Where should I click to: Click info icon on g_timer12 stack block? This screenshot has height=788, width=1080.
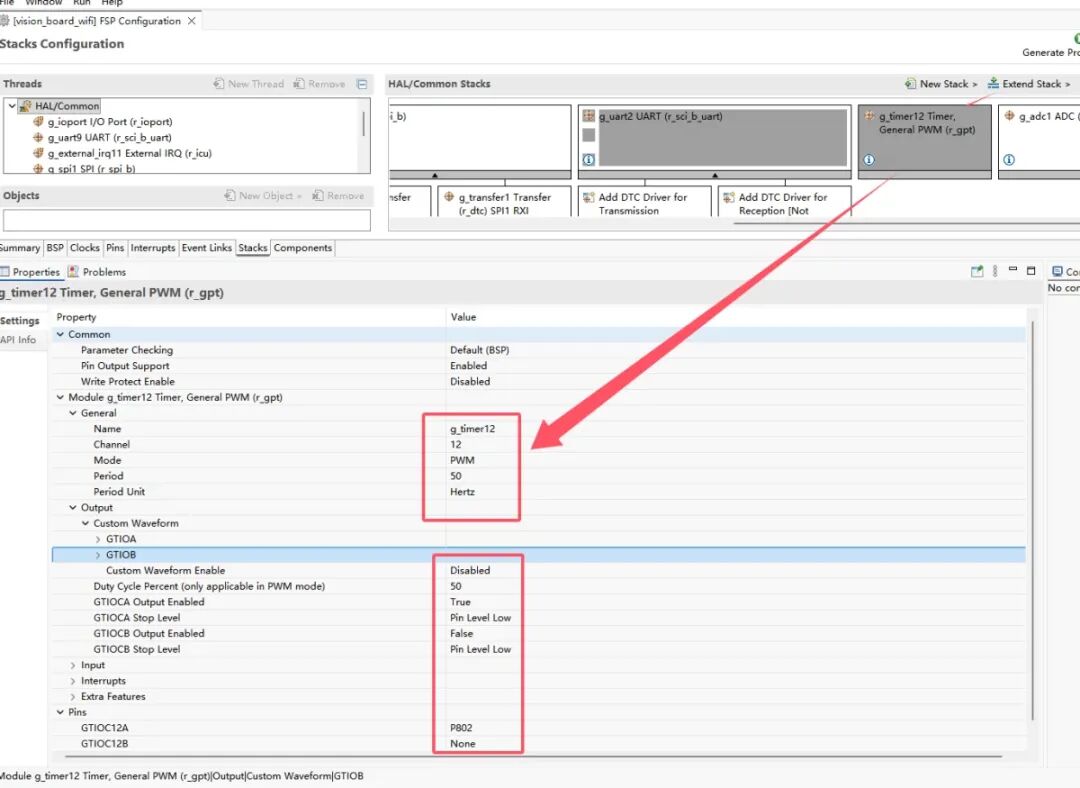click(x=869, y=160)
